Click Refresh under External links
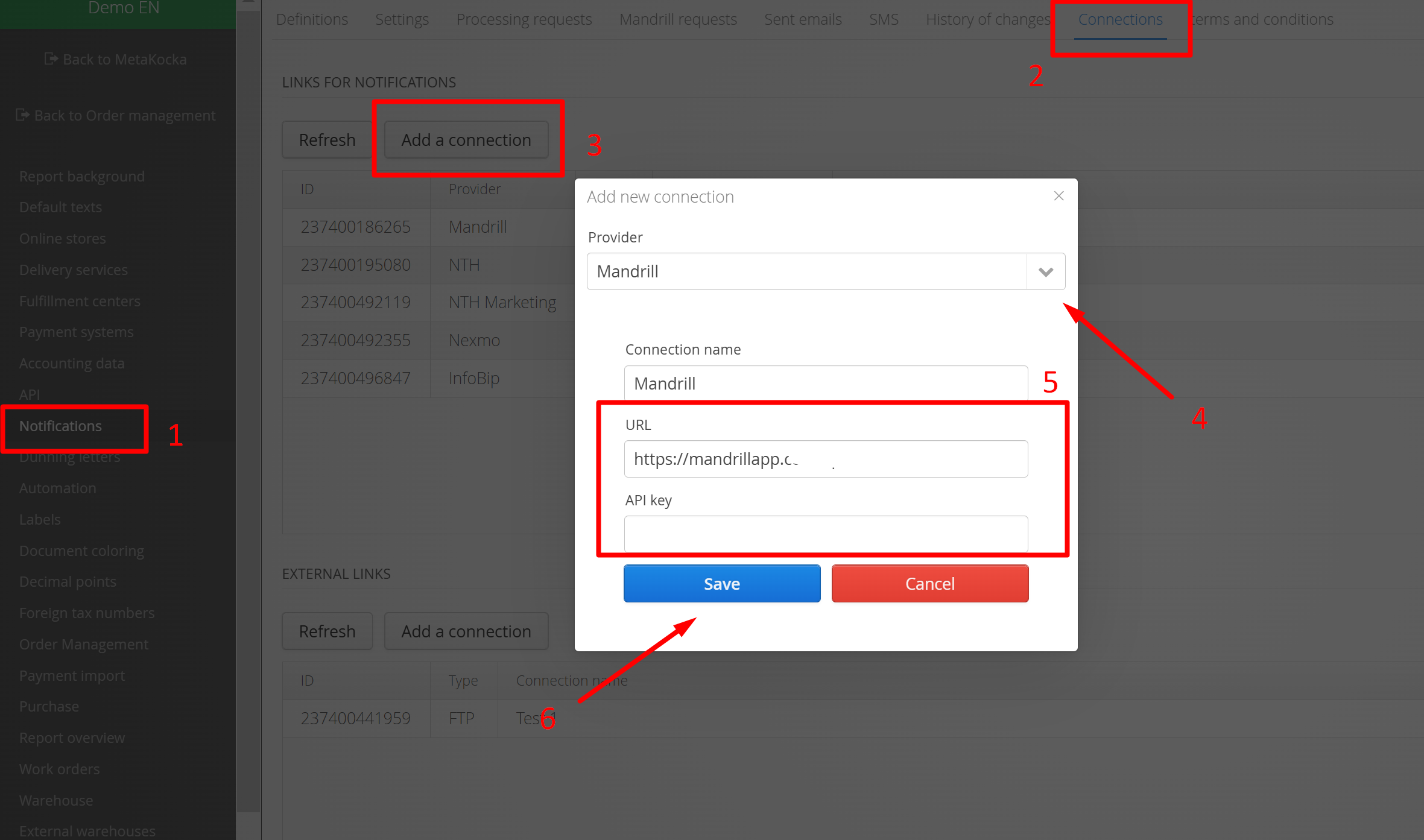Image resolution: width=1424 pixels, height=840 pixels. [x=327, y=631]
